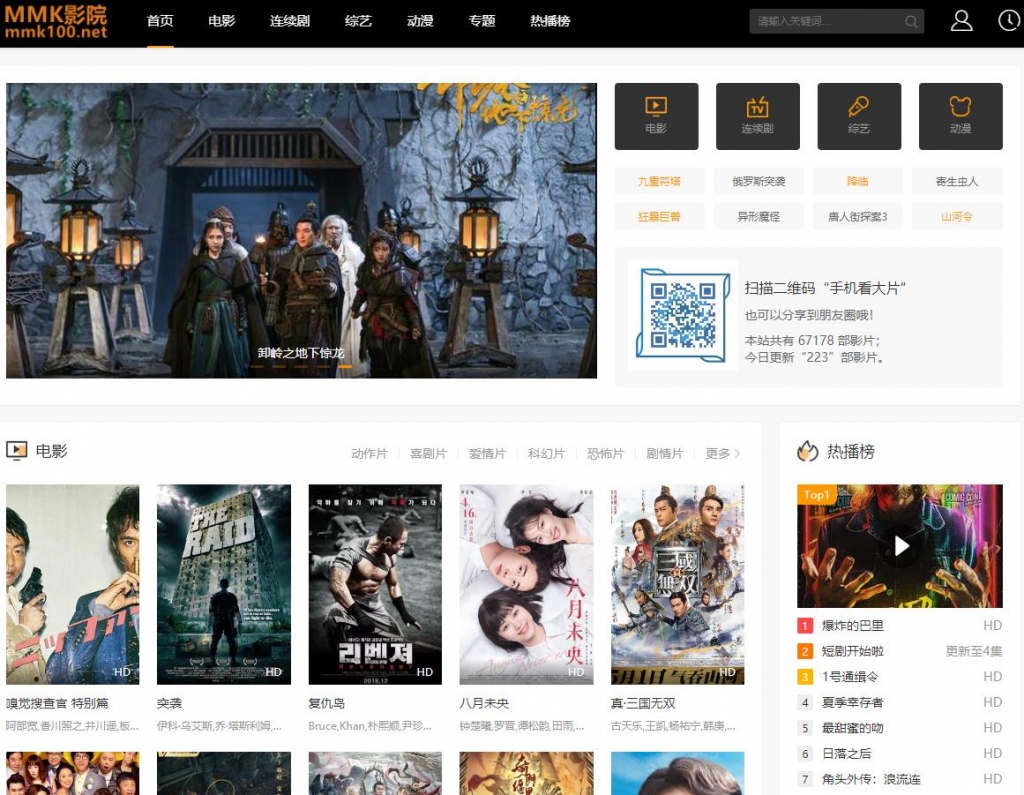Play the Top1 video in 热播榜
Viewport: 1024px width, 795px height.
[x=900, y=546]
